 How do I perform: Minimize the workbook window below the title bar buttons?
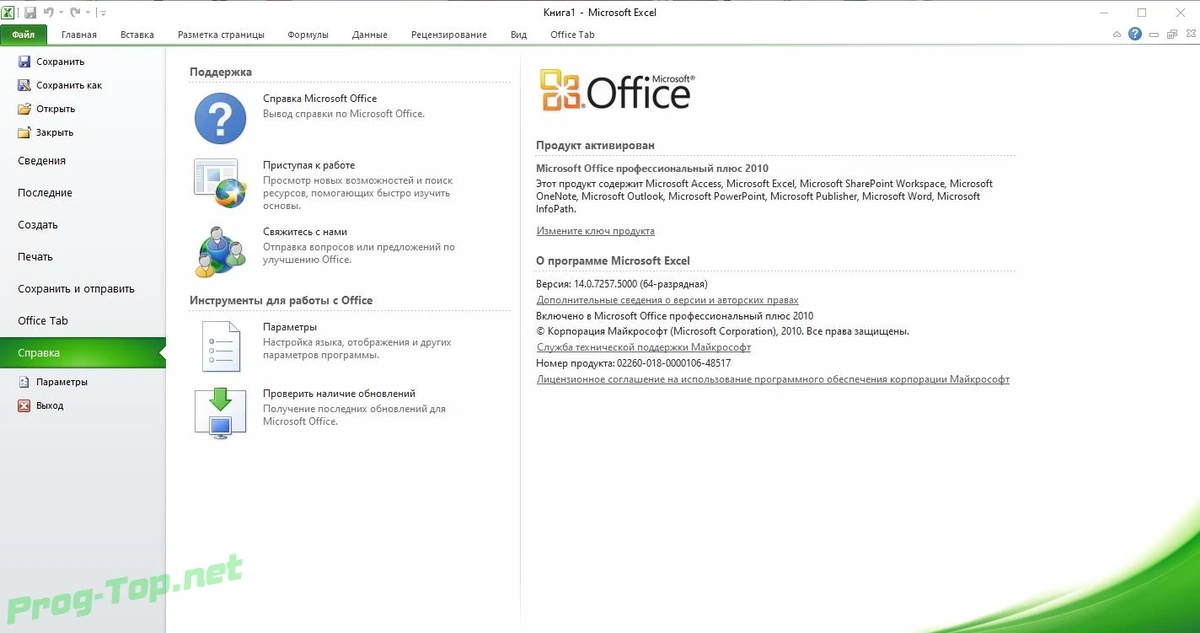(x=1153, y=35)
